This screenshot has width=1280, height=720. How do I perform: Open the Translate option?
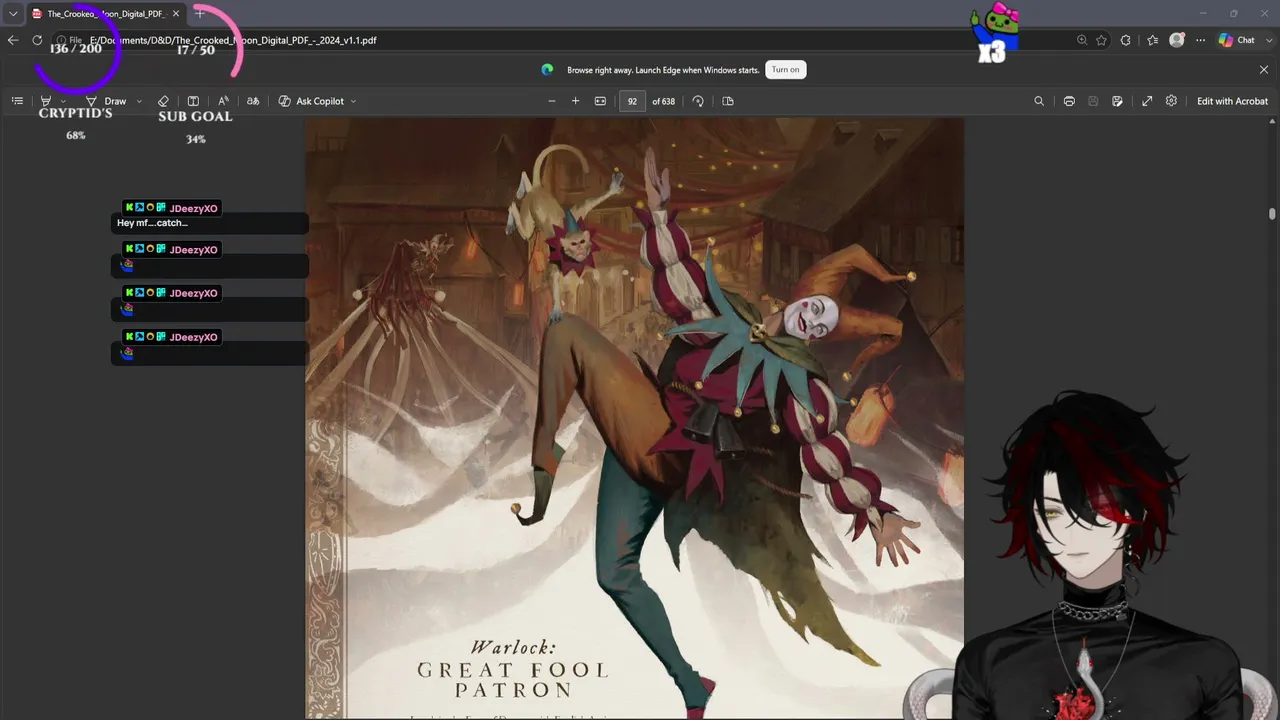[x=253, y=101]
